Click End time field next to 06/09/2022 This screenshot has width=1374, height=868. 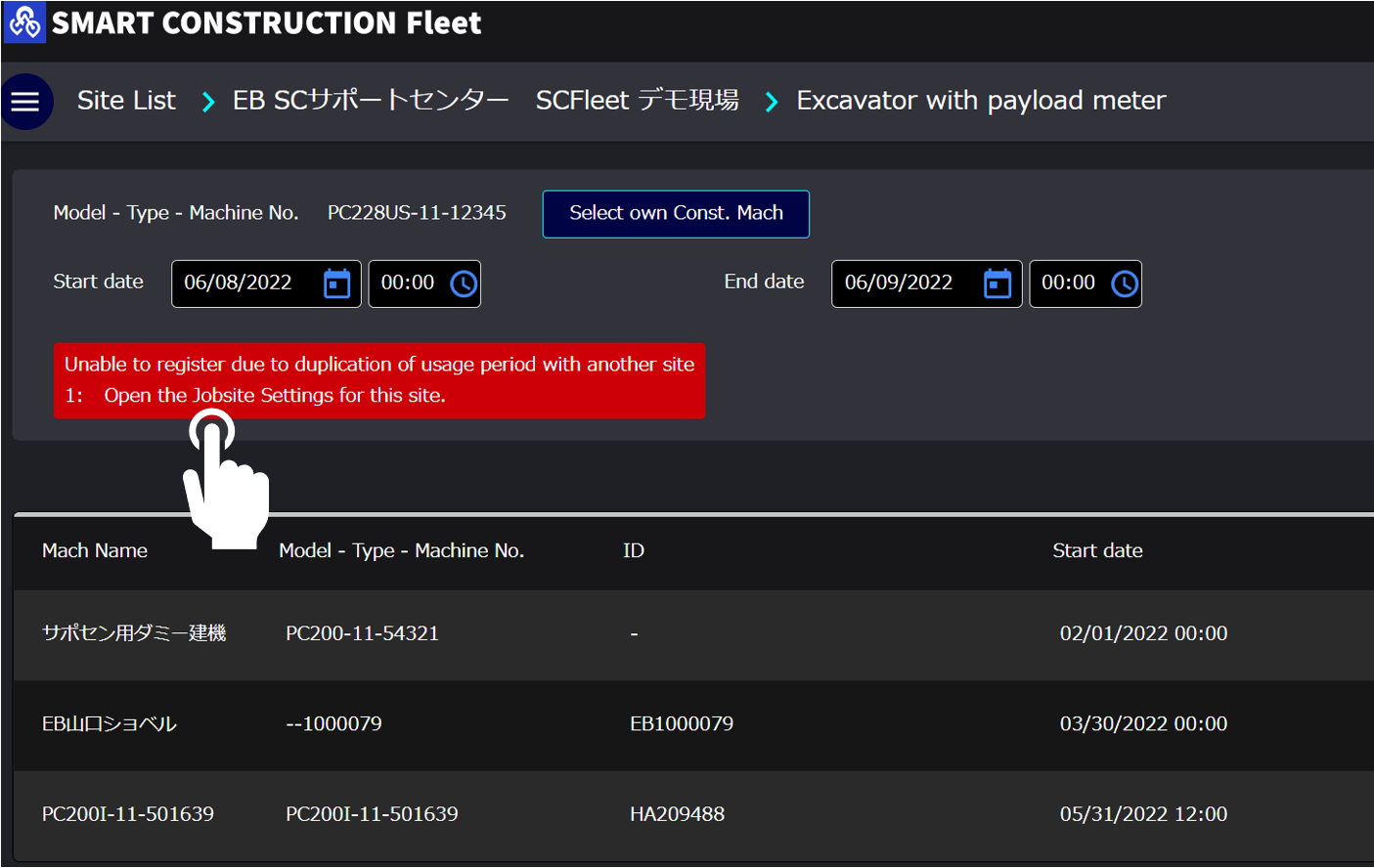tap(1086, 283)
